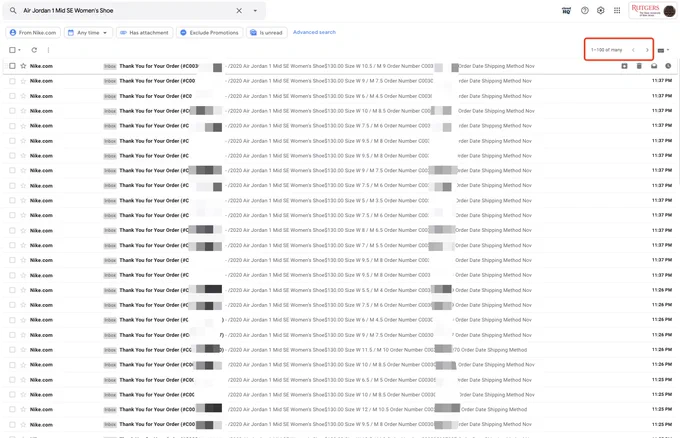Tick the select-all checkbox in toolbar
Screen dimensions: 680x438
pyautogui.click(x=12, y=50)
